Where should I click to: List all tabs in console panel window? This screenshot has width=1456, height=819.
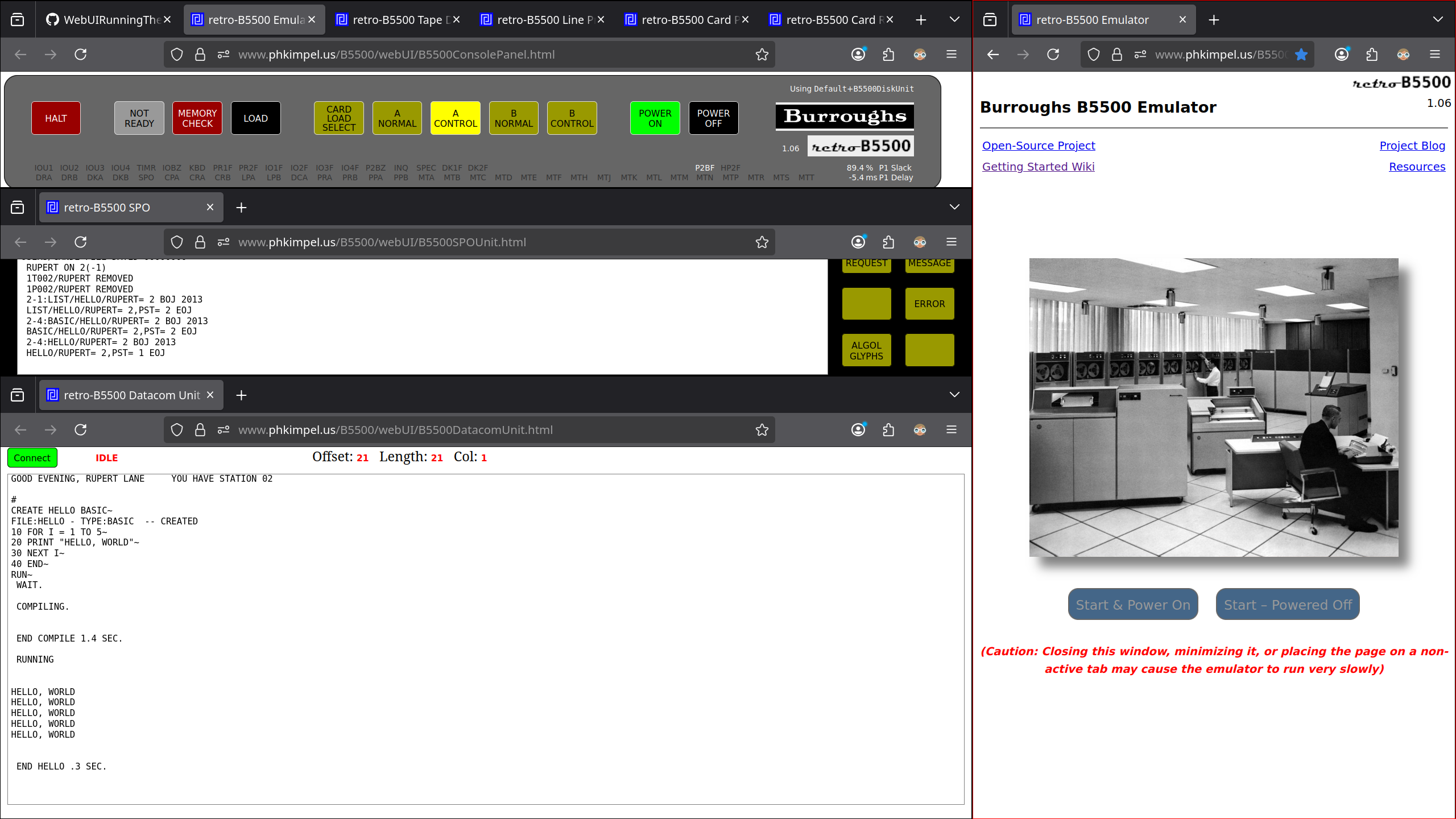tap(954, 20)
